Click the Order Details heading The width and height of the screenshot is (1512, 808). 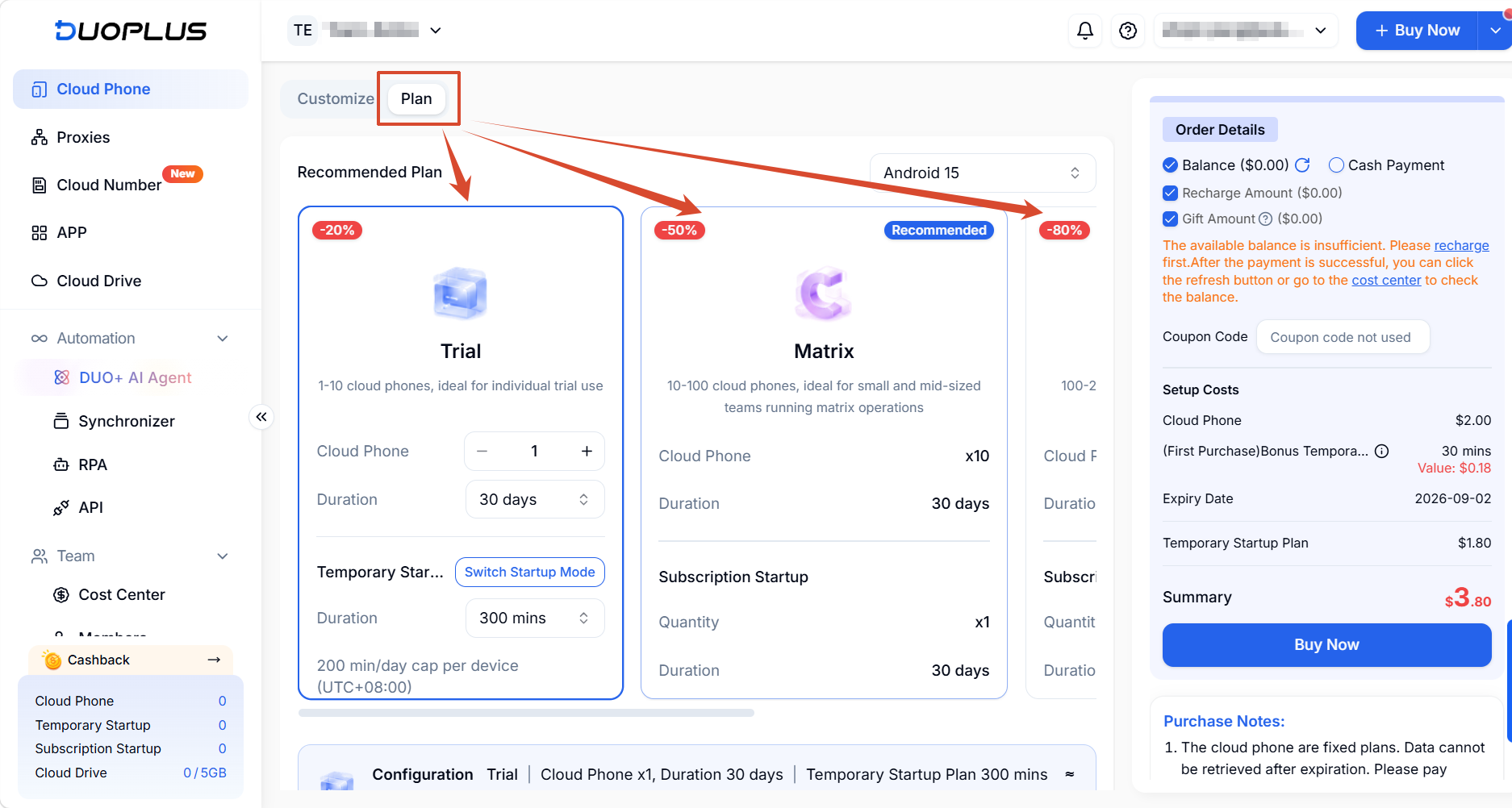(1220, 130)
